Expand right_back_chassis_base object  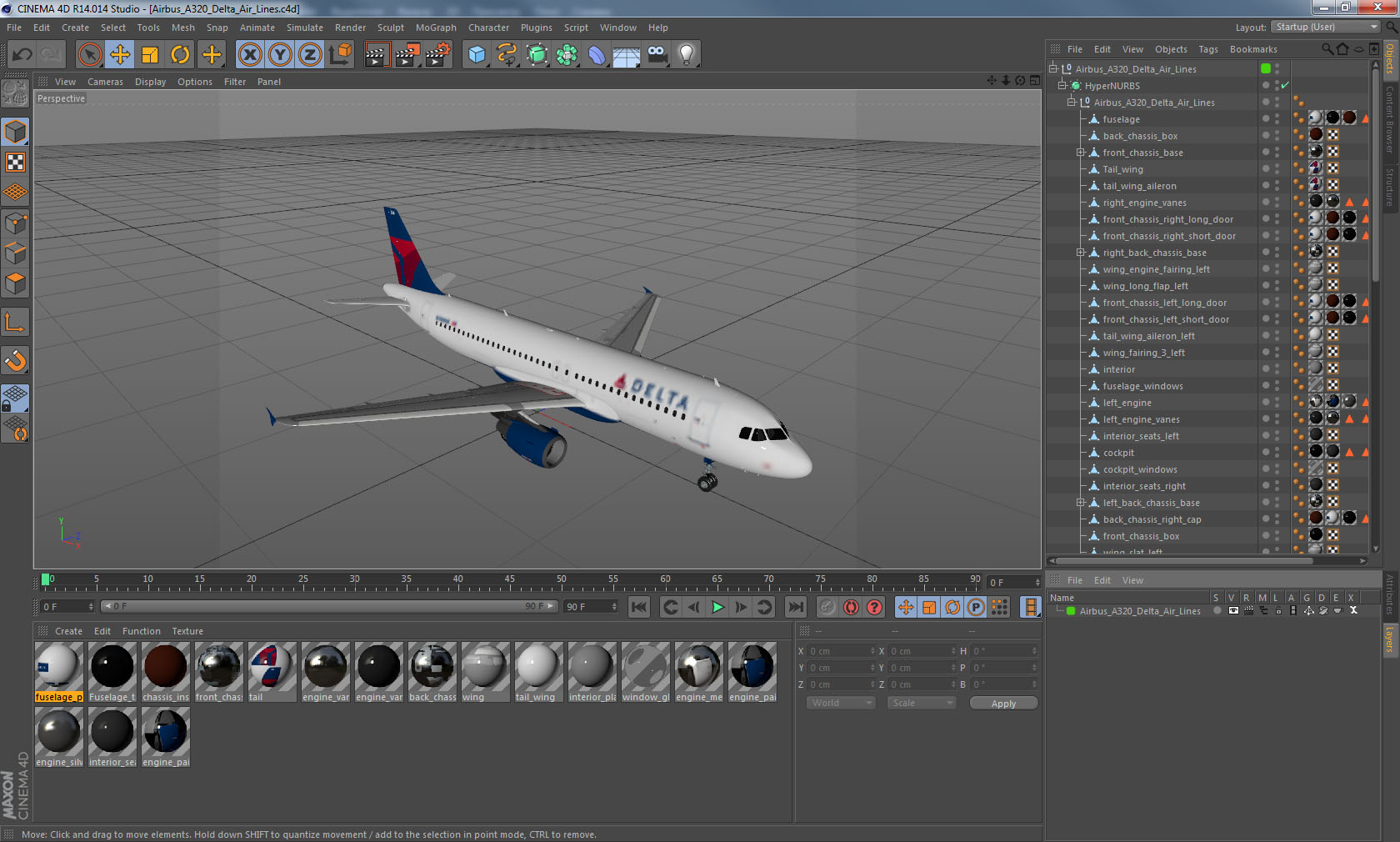pos(1081,253)
